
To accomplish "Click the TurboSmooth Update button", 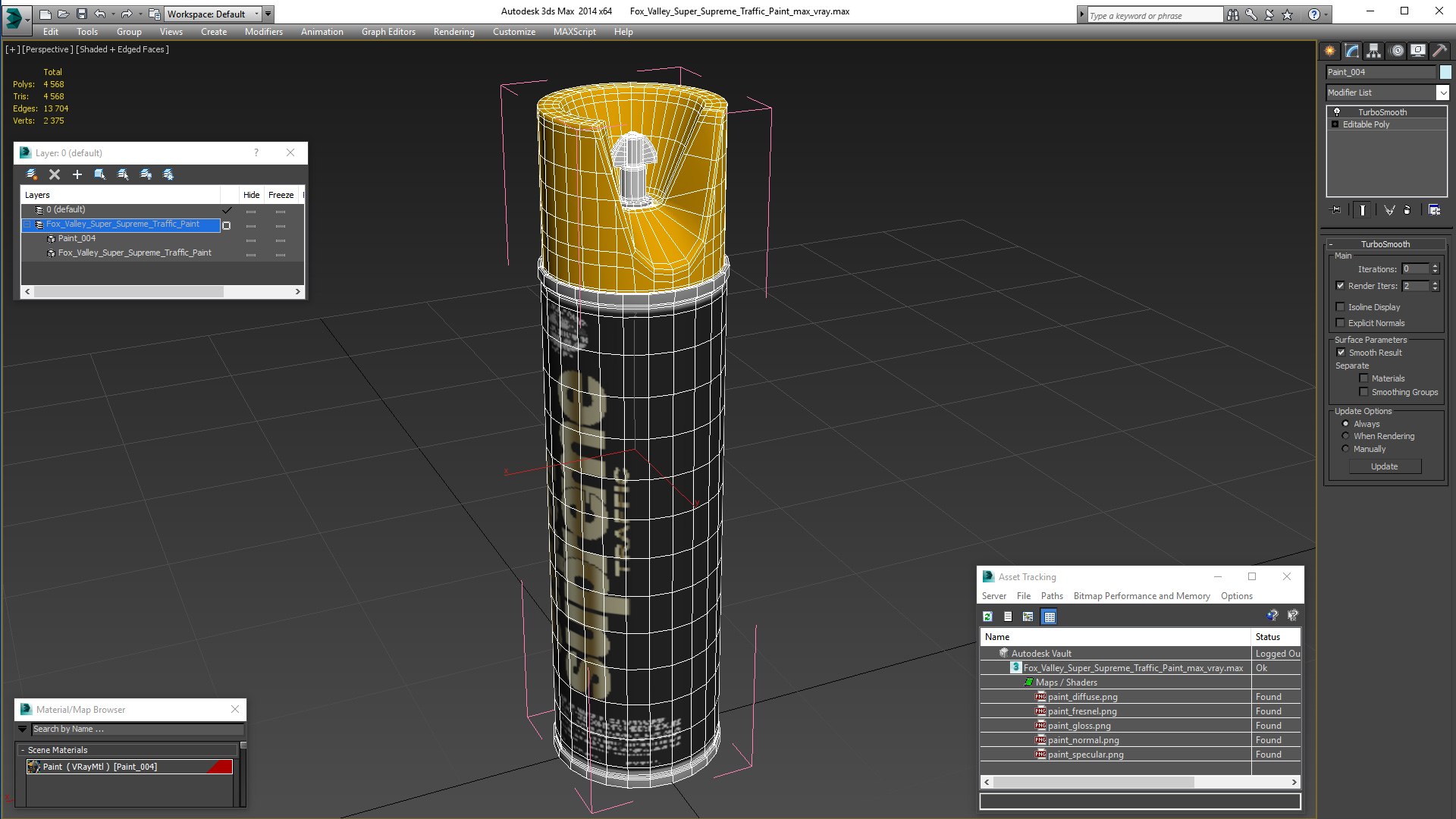I will 1385,466.
